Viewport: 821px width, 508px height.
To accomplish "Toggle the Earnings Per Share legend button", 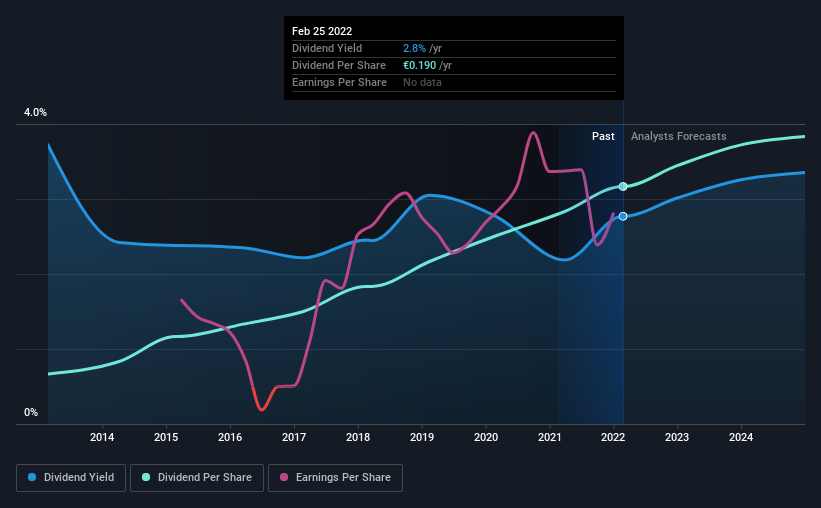I will (x=335, y=478).
